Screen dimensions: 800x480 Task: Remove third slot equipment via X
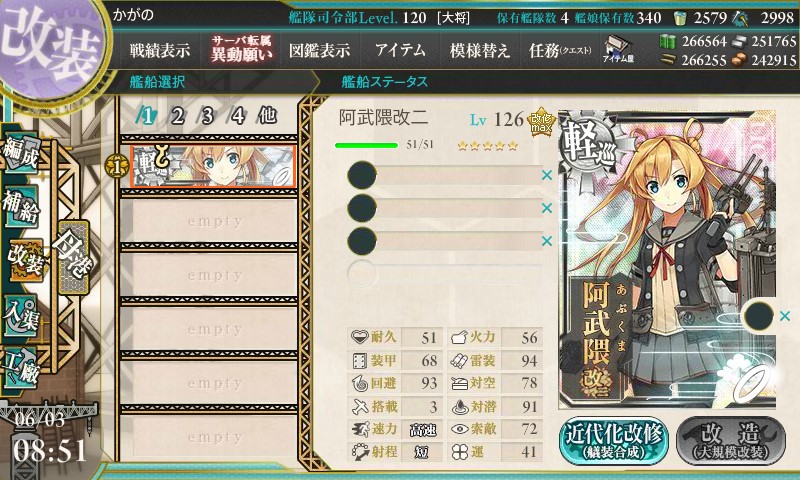coord(547,241)
